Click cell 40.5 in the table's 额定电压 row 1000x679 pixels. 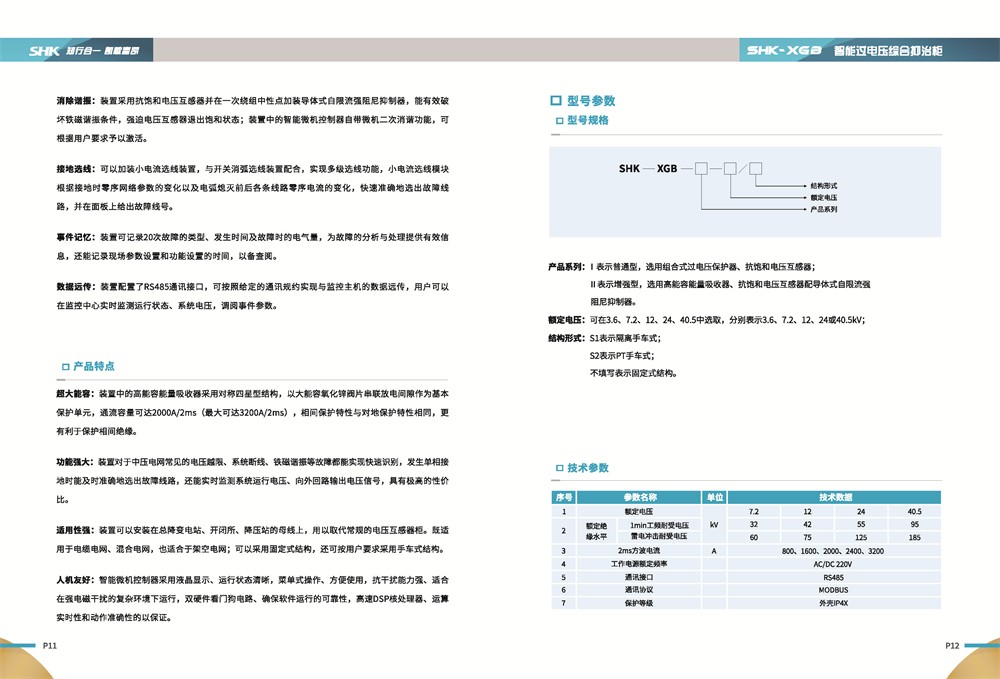click(x=915, y=511)
